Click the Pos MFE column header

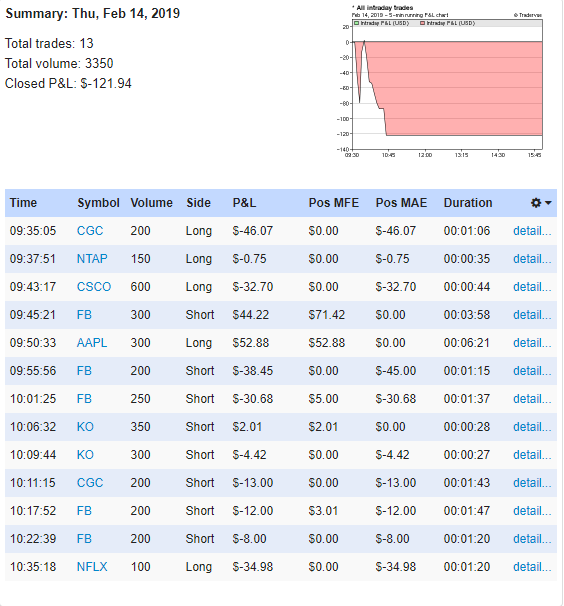[x=334, y=203]
